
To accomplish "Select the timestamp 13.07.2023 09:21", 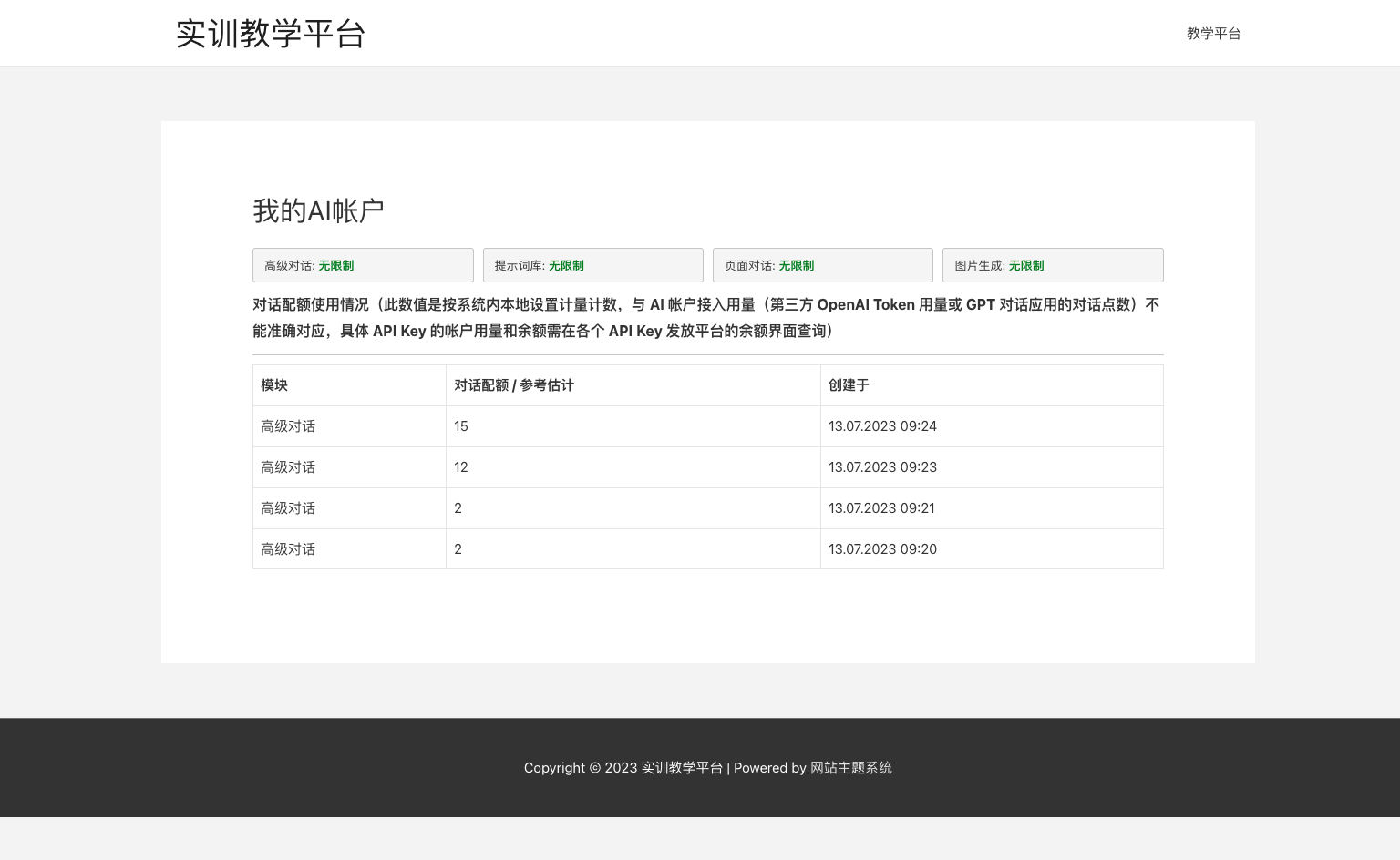I will pyautogui.click(x=881, y=508).
